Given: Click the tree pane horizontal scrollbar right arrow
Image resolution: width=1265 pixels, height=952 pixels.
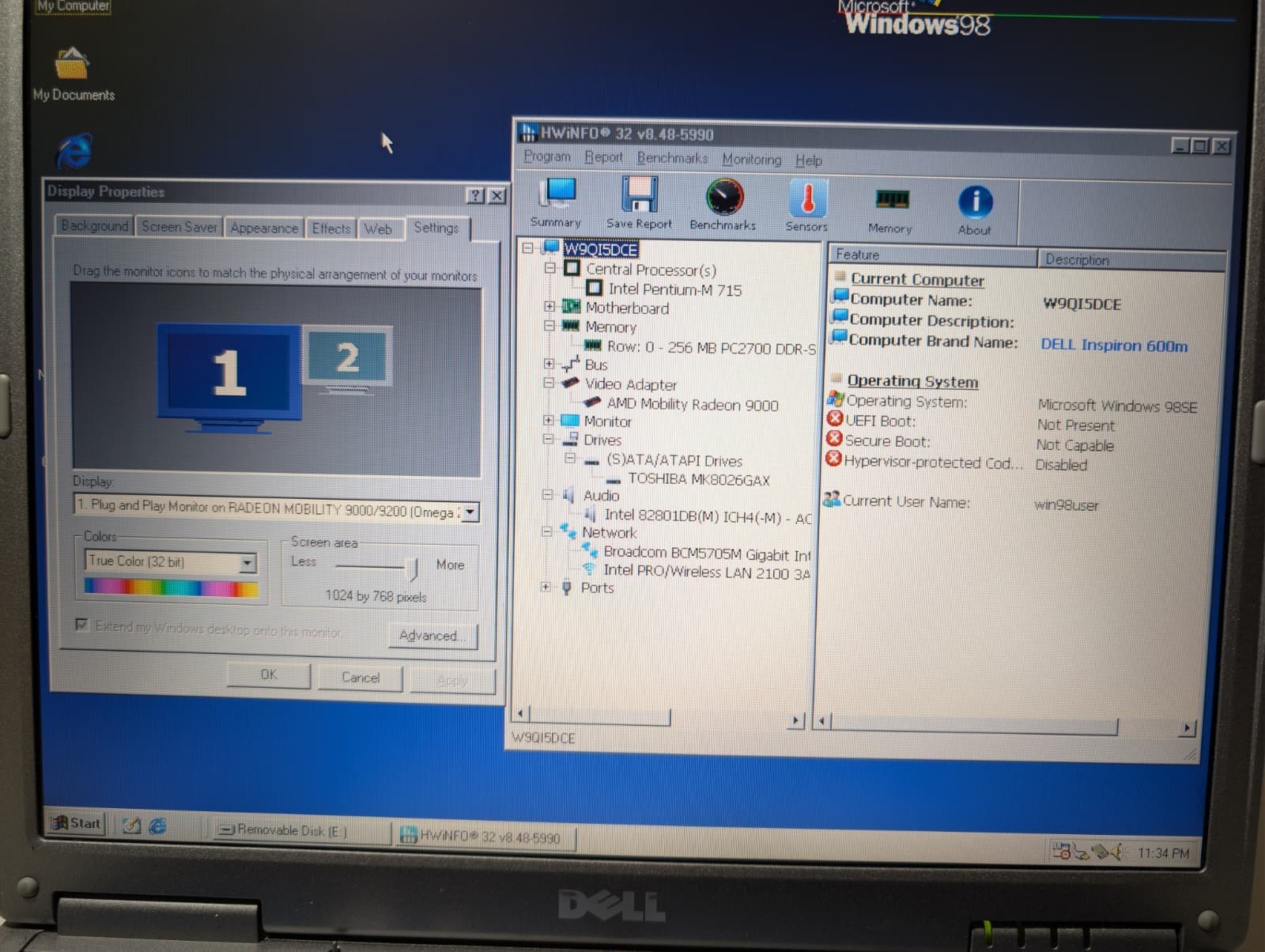Looking at the screenshot, I should tap(797, 720).
